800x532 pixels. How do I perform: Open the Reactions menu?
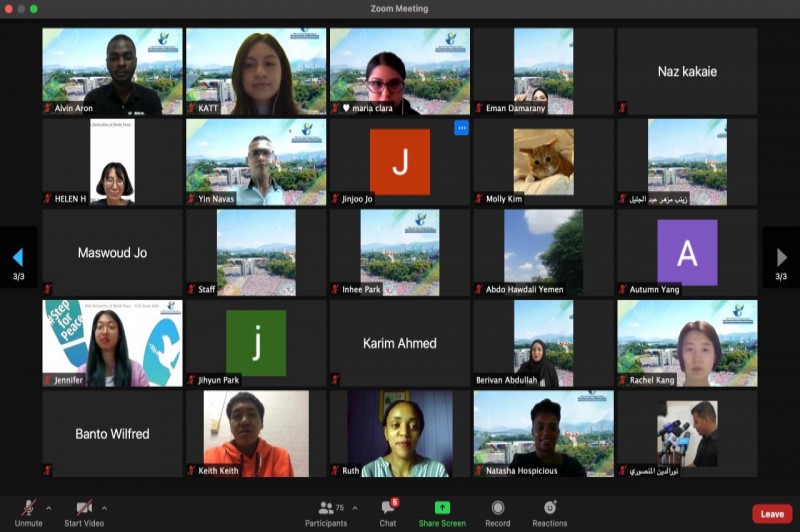(x=549, y=509)
